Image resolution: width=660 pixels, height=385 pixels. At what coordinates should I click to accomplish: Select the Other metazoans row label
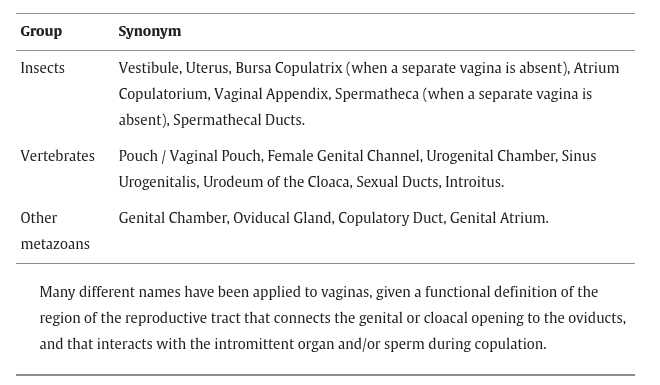pyautogui.click(x=55, y=231)
